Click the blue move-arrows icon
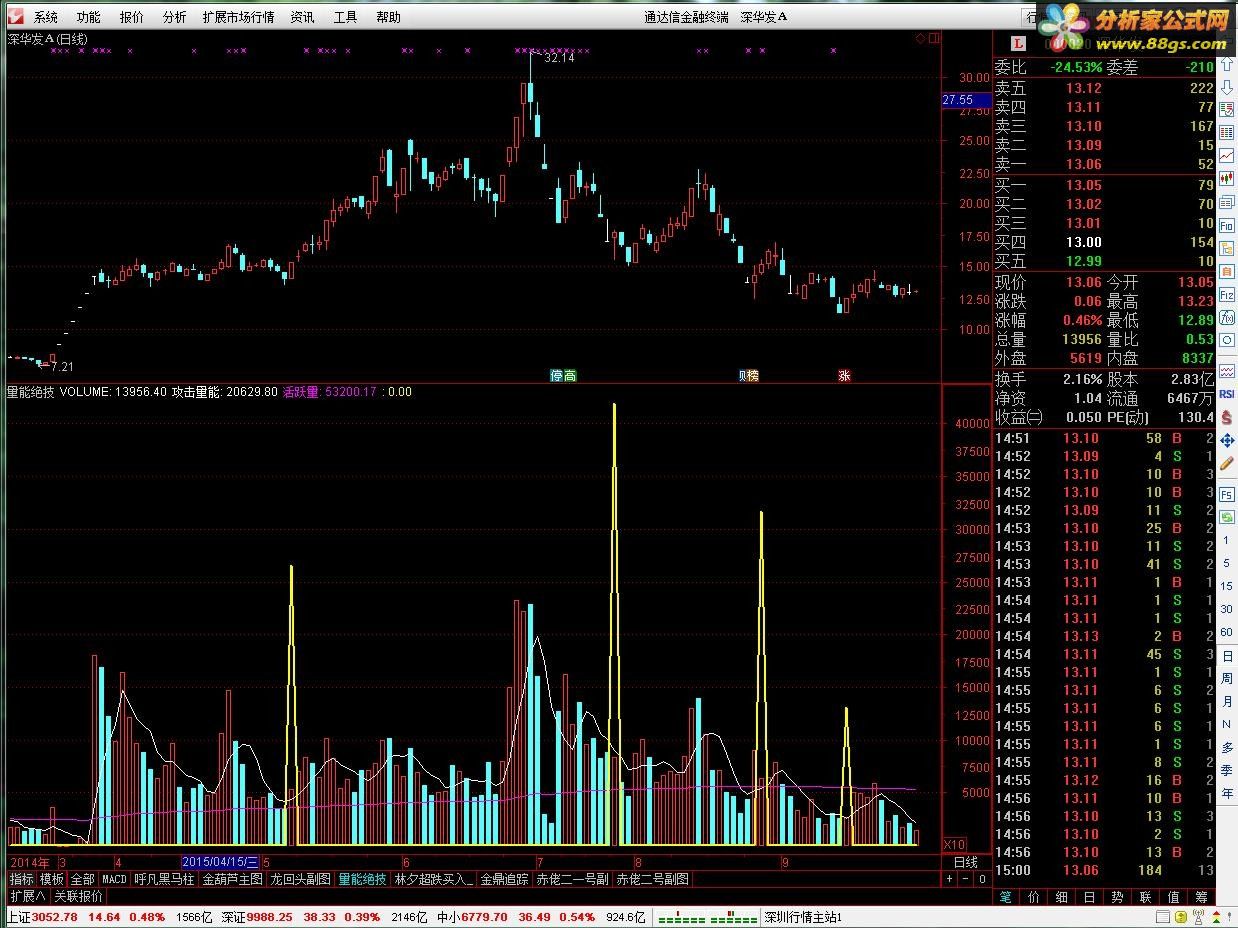The image size is (1238, 928). pos(1226,441)
